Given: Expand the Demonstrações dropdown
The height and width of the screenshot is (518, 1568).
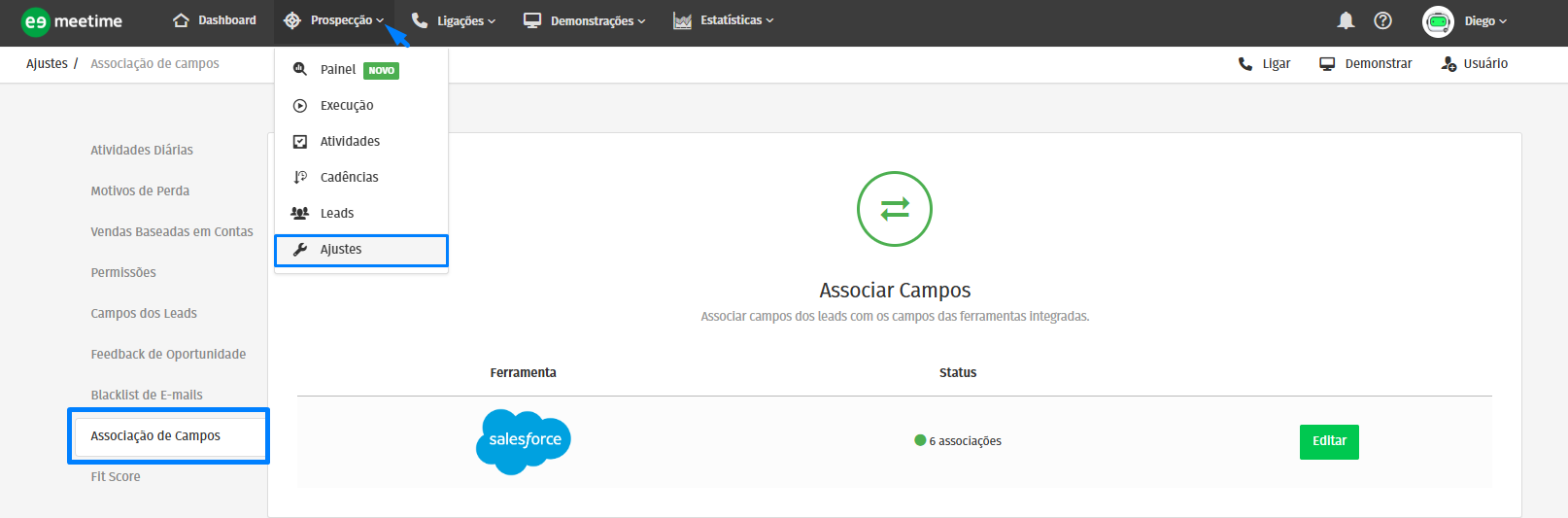Looking at the screenshot, I should 584,20.
